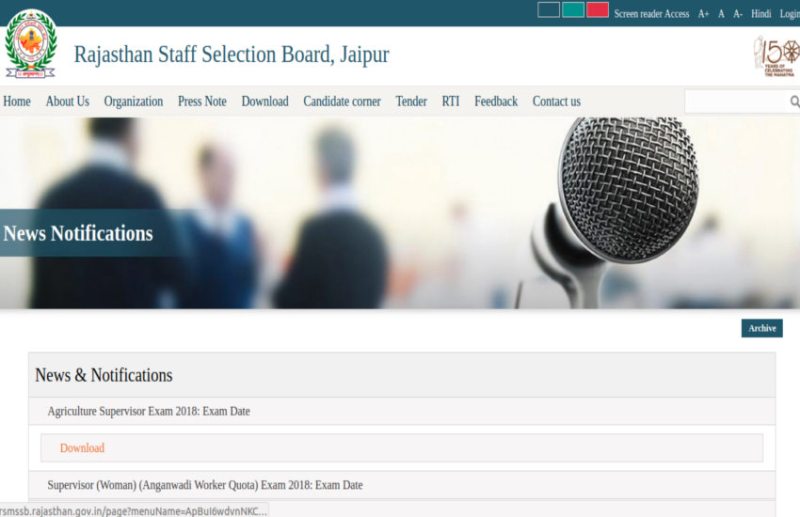The image size is (800, 517).
Task: Click the Rajasthan Staff Selection Board emblem logo
Action: pyautogui.click(x=31, y=44)
